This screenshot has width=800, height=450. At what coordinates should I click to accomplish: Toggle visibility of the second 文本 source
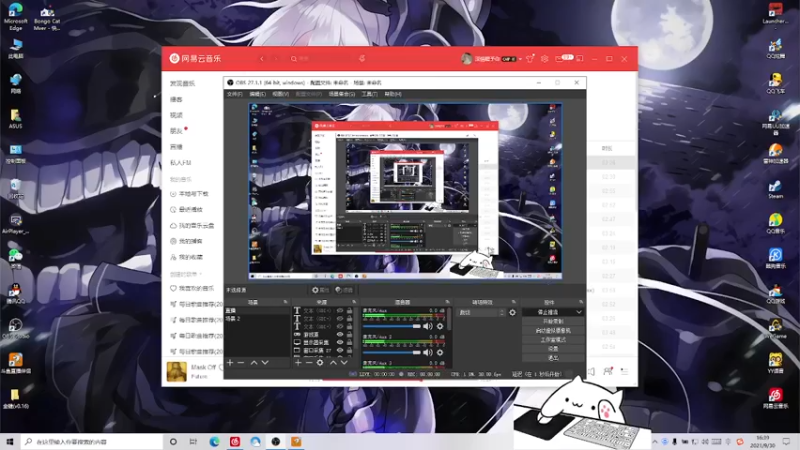[x=340, y=318]
